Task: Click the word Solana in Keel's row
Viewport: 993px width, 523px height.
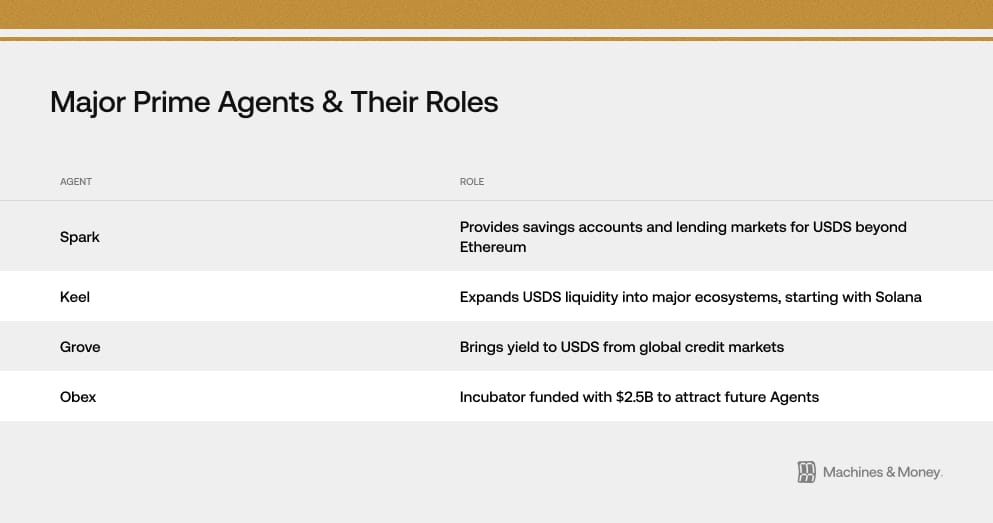Action: point(895,297)
